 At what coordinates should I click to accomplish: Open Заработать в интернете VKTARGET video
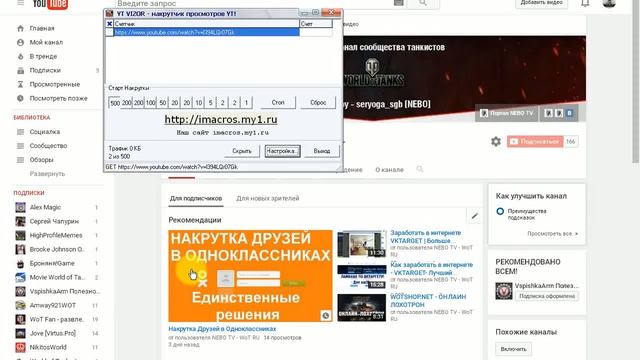point(426,237)
